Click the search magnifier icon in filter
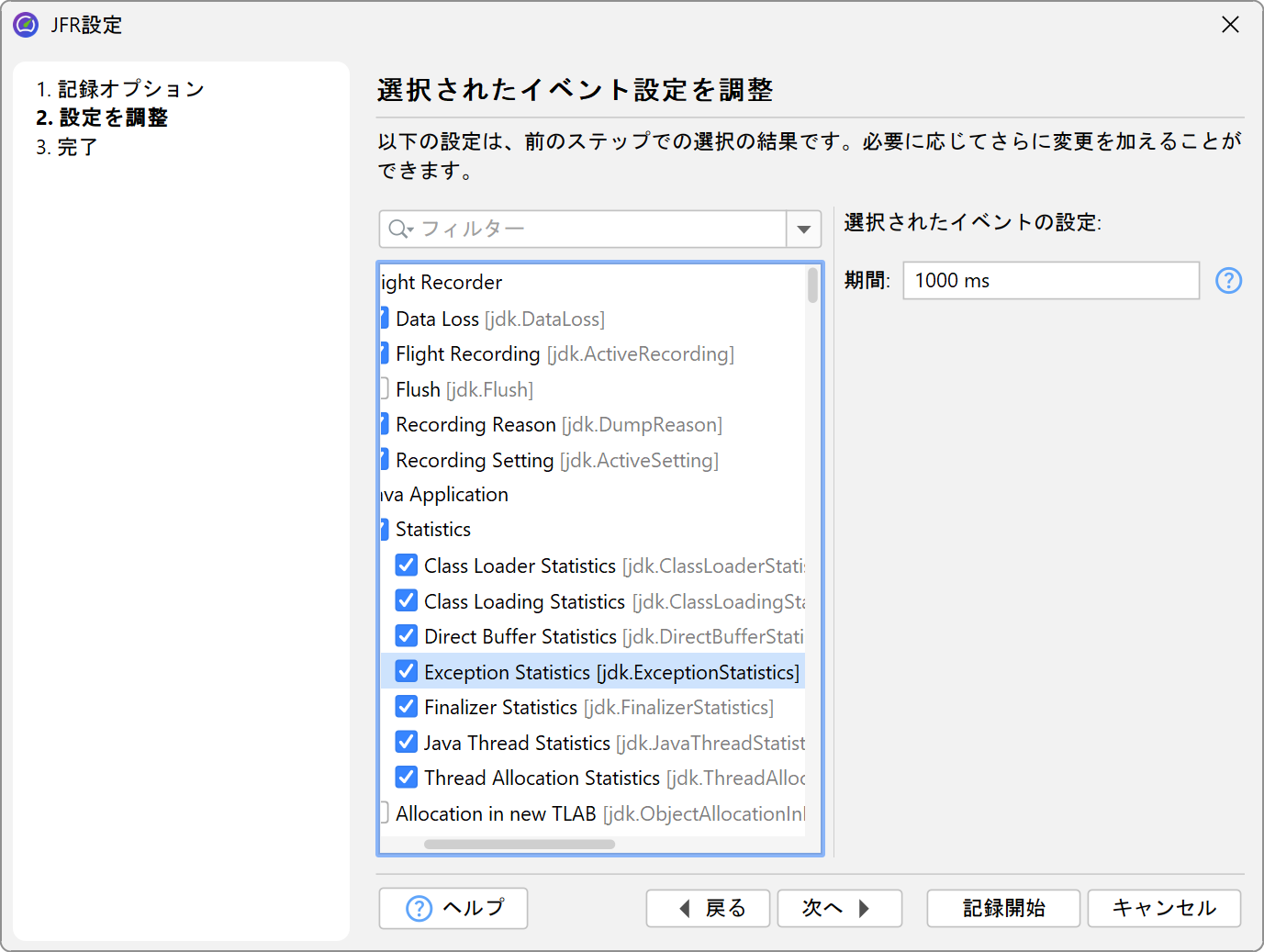This screenshot has width=1264, height=952. click(x=399, y=229)
